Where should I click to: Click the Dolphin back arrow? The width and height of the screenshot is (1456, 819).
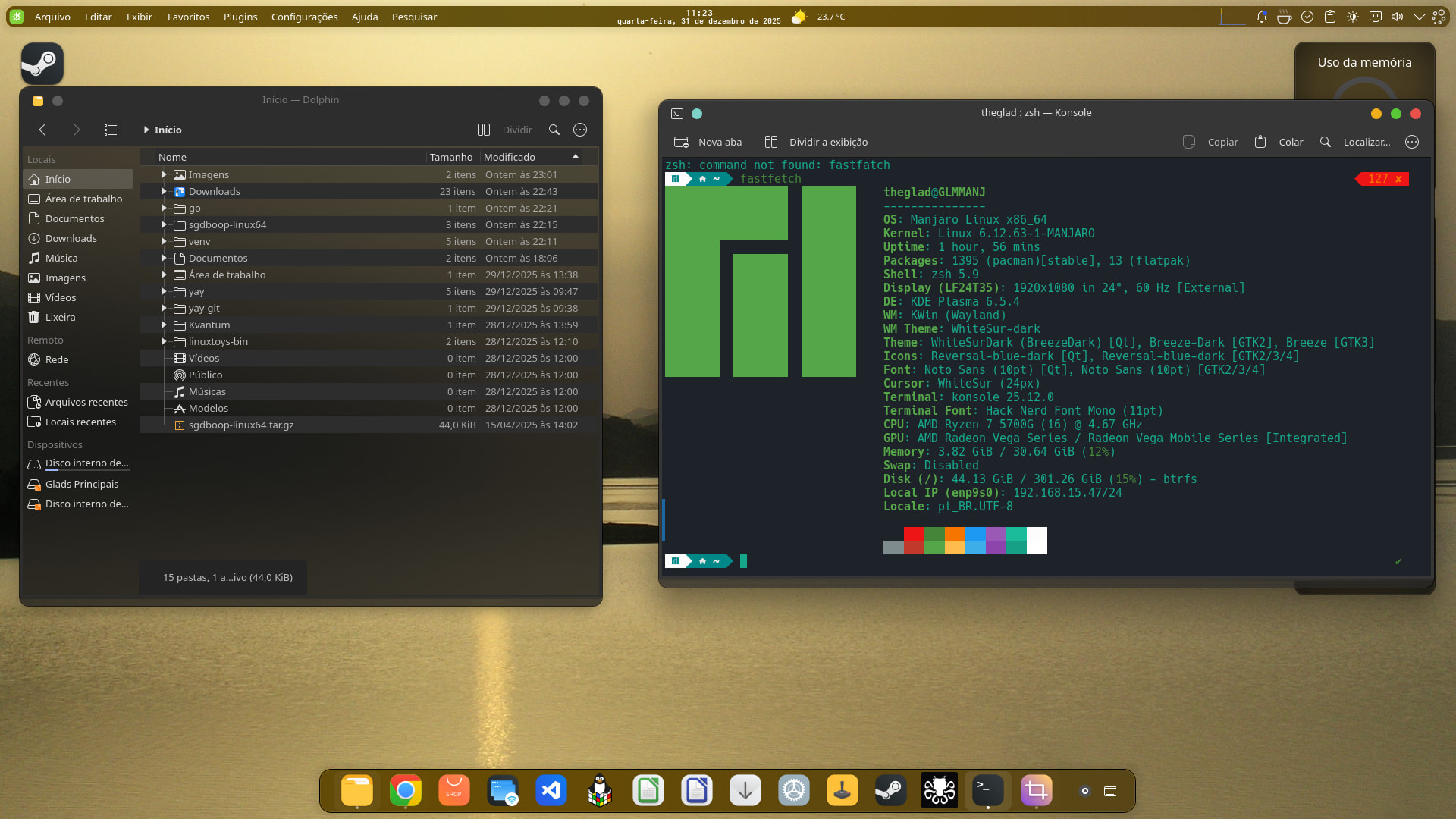(x=42, y=130)
